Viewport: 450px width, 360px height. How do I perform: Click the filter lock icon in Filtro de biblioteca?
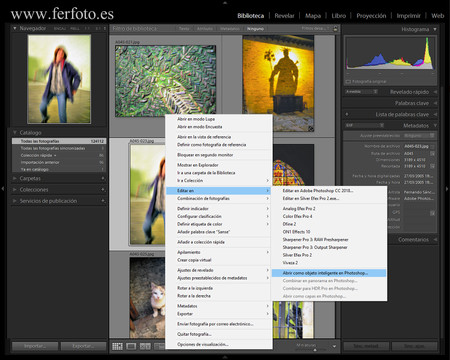tap(336, 29)
